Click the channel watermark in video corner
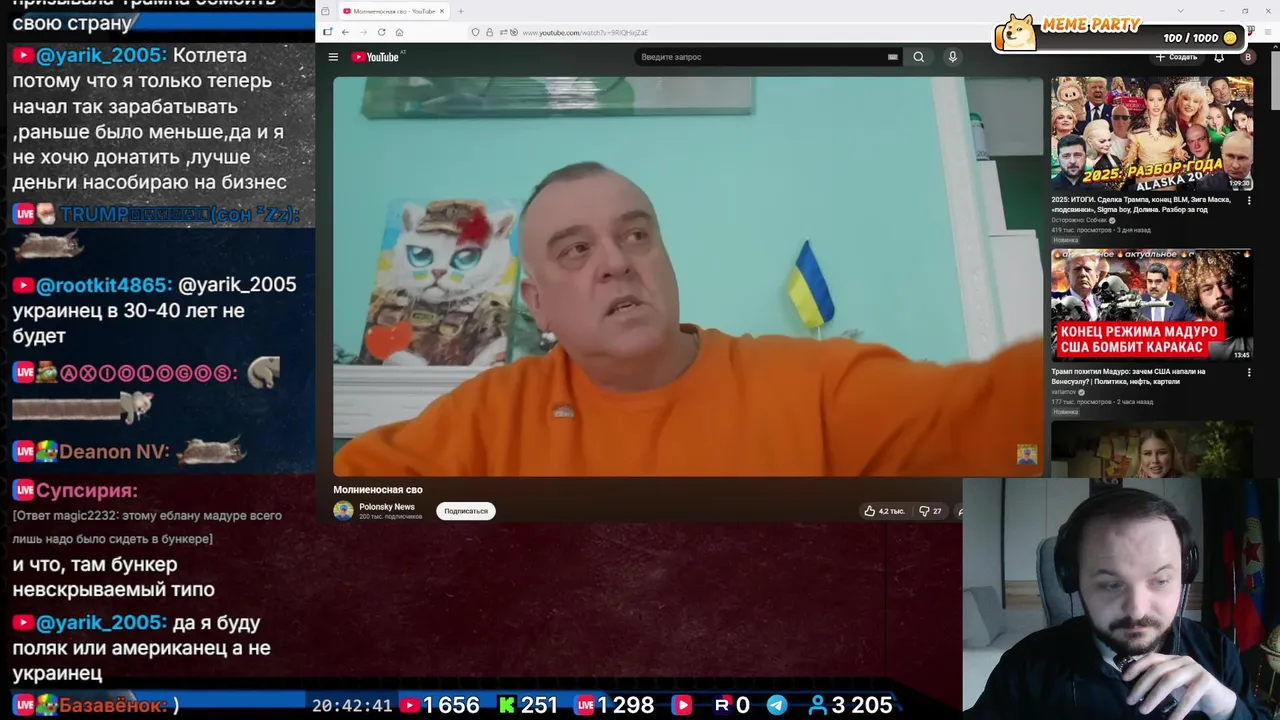The image size is (1280, 720). click(x=1027, y=455)
